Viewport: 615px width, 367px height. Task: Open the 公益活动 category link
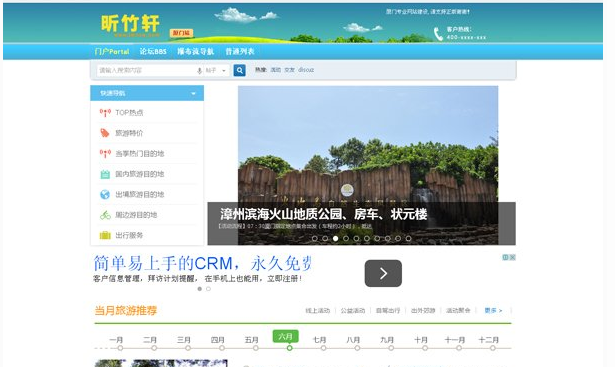click(x=353, y=311)
